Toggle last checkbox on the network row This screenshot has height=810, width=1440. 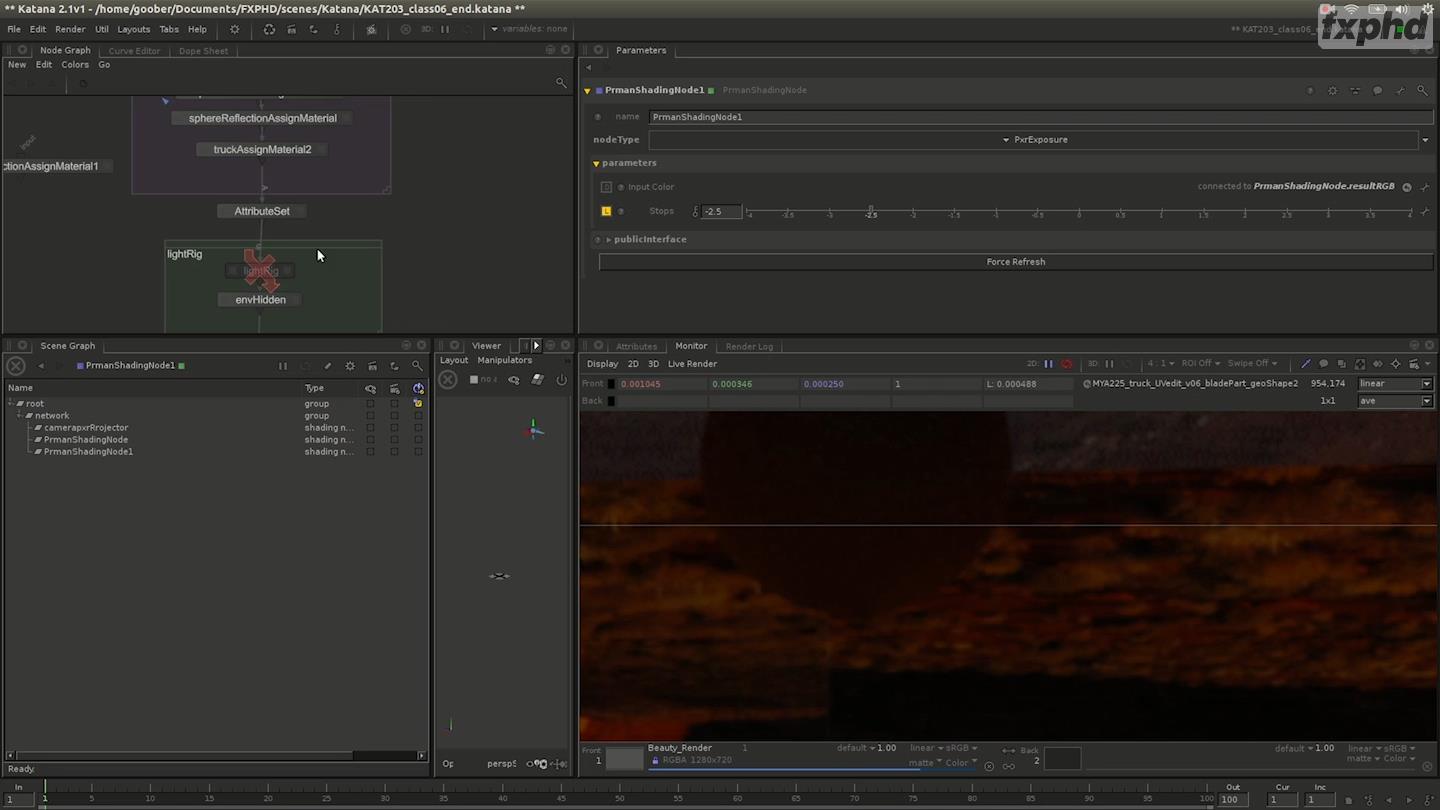(x=418, y=416)
